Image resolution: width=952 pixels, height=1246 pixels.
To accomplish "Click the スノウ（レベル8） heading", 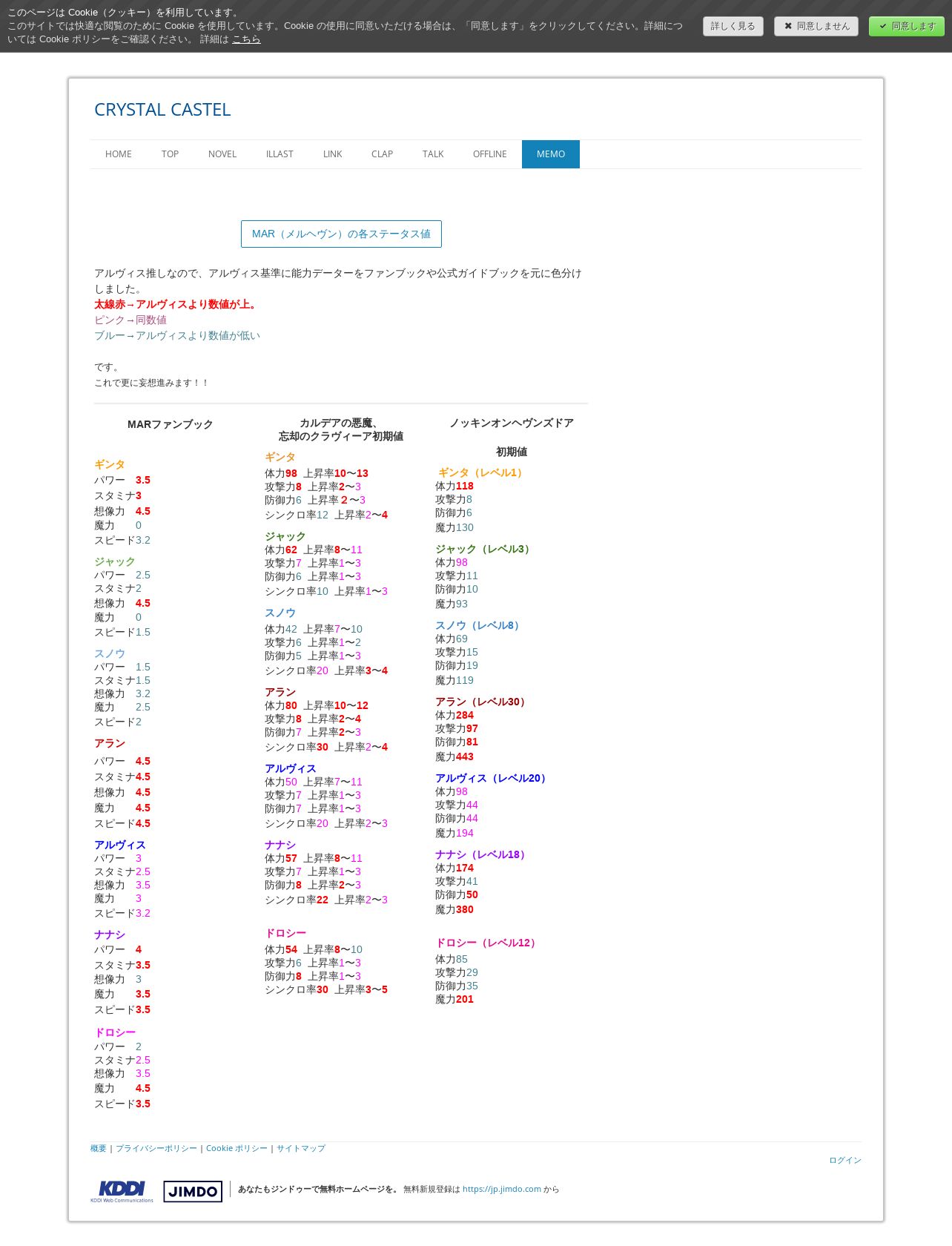I will tap(479, 625).
